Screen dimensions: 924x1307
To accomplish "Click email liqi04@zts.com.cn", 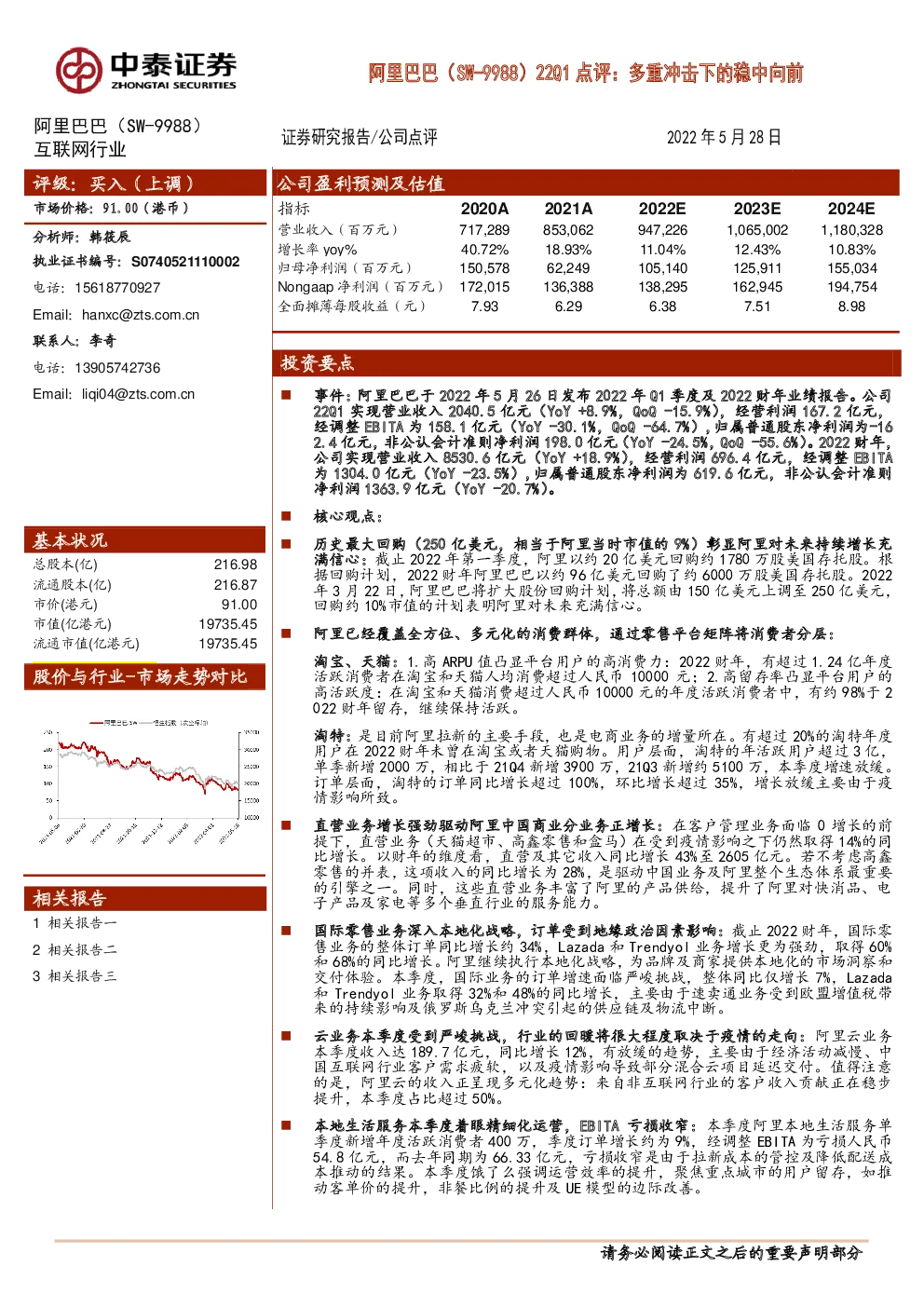I will [139, 394].
